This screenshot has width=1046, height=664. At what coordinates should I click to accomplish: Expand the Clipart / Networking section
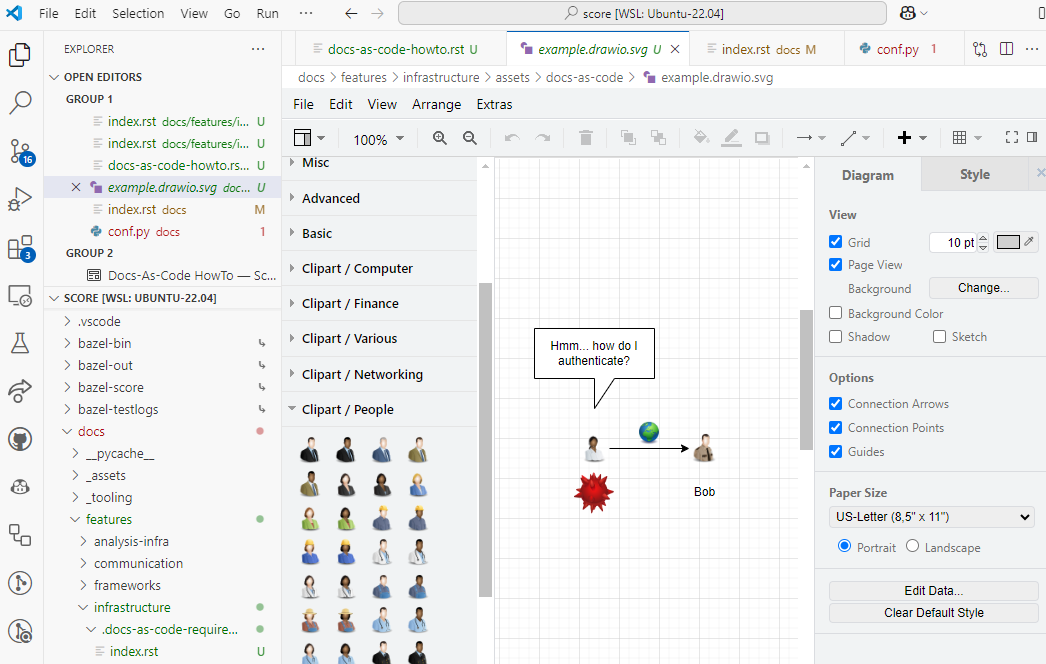click(x=362, y=374)
